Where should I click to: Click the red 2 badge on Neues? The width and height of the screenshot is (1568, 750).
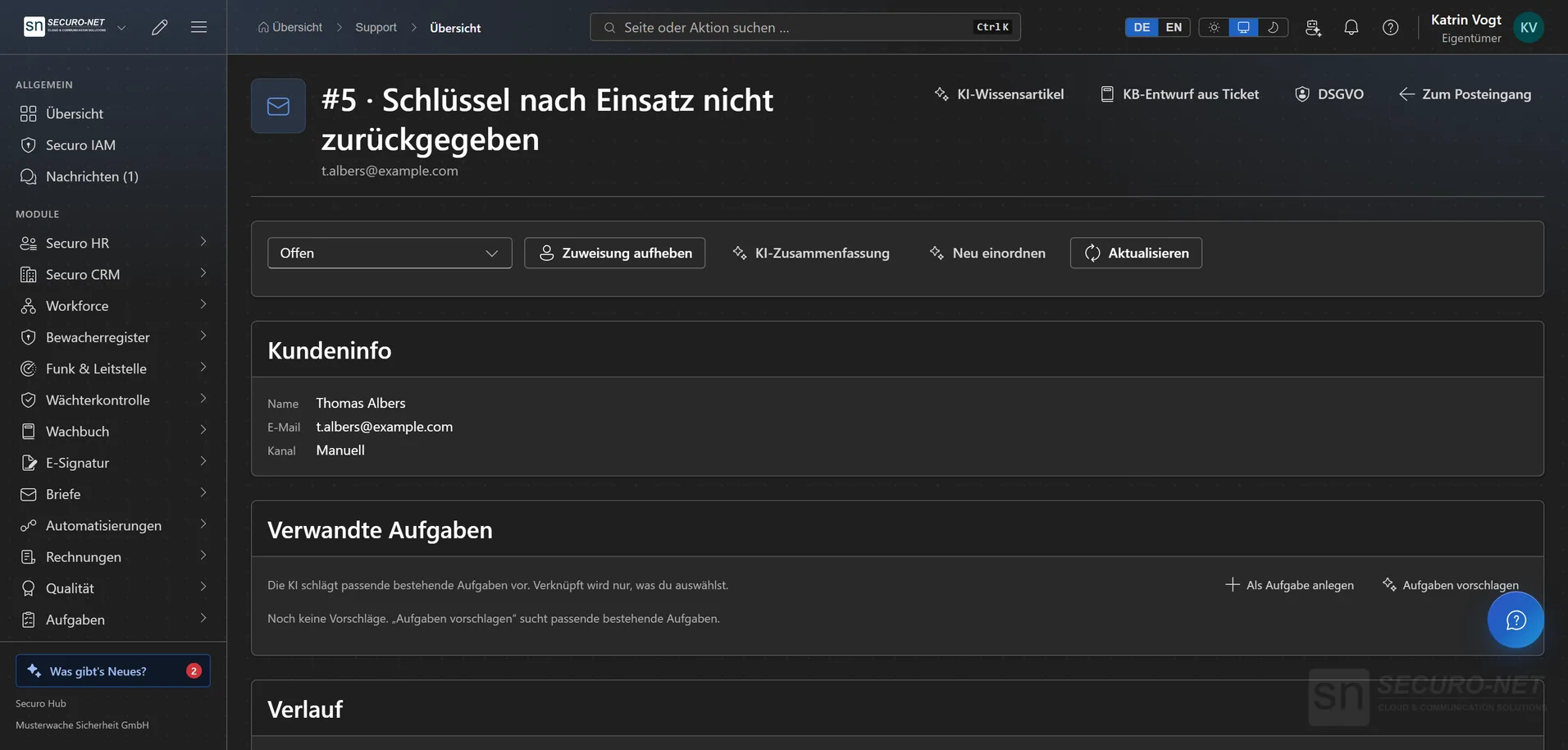coord(194,670)
